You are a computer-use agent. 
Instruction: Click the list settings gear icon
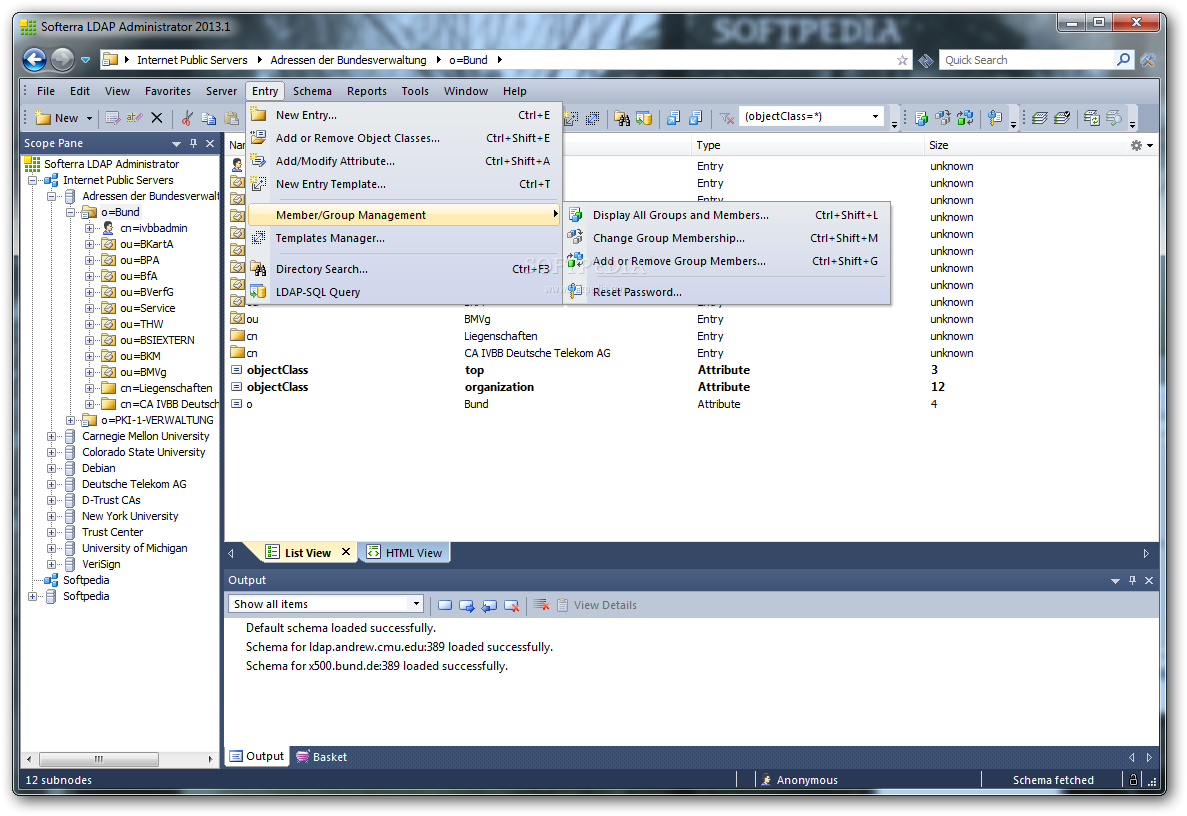pyautogui.click(x=1136, y=145)
